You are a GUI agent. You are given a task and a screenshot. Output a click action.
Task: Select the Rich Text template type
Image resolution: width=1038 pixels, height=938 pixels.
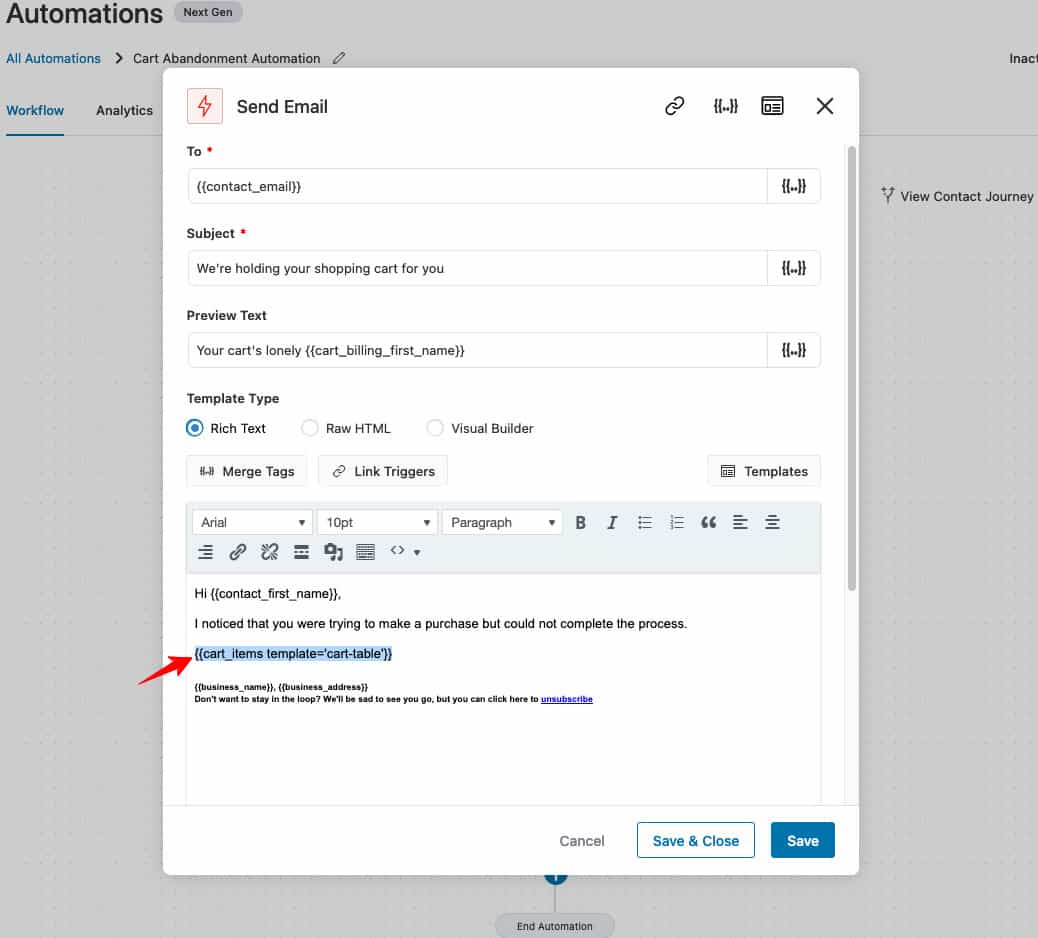coord(196,428)
